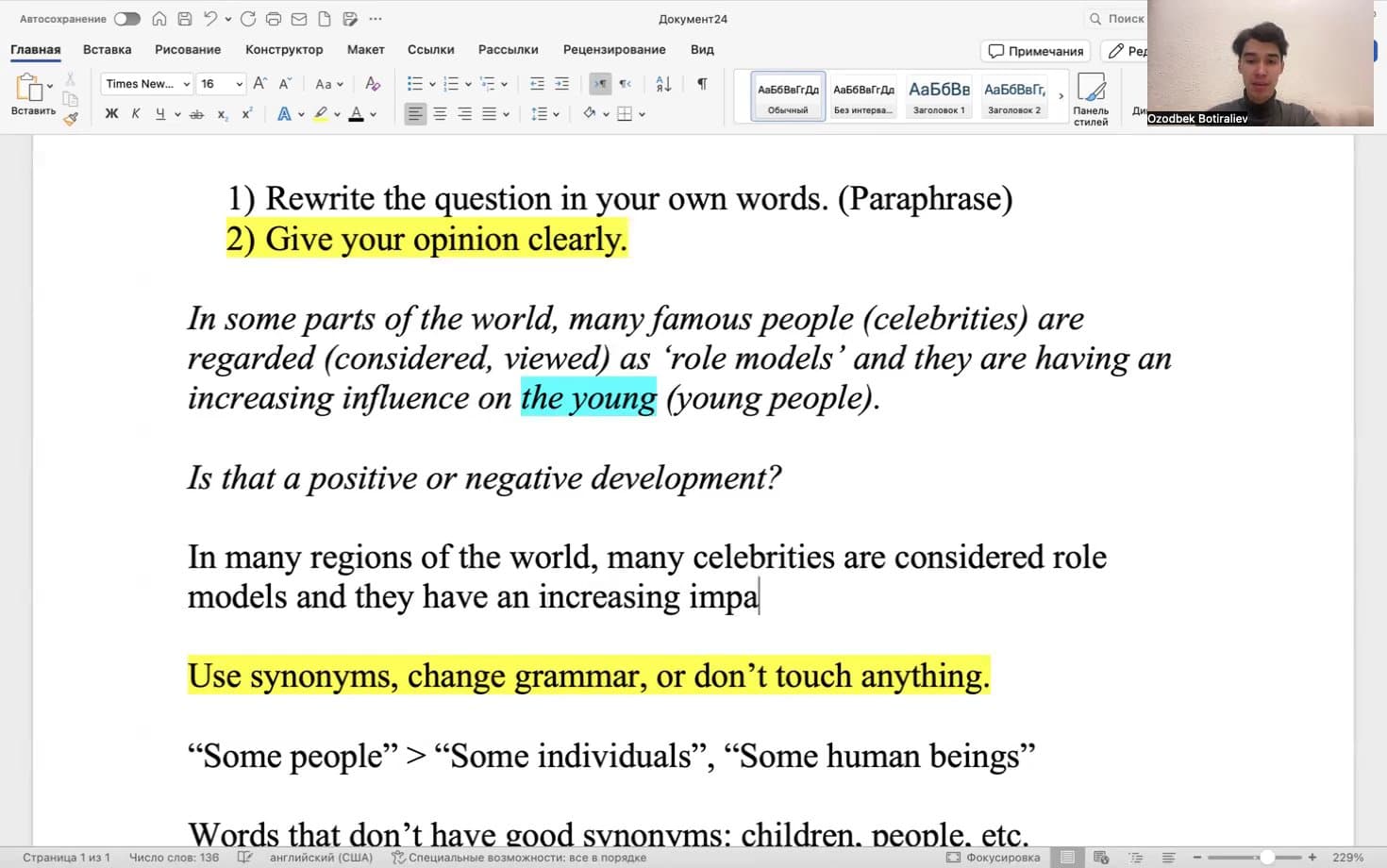Increase font size with larger A

point(260,84)
